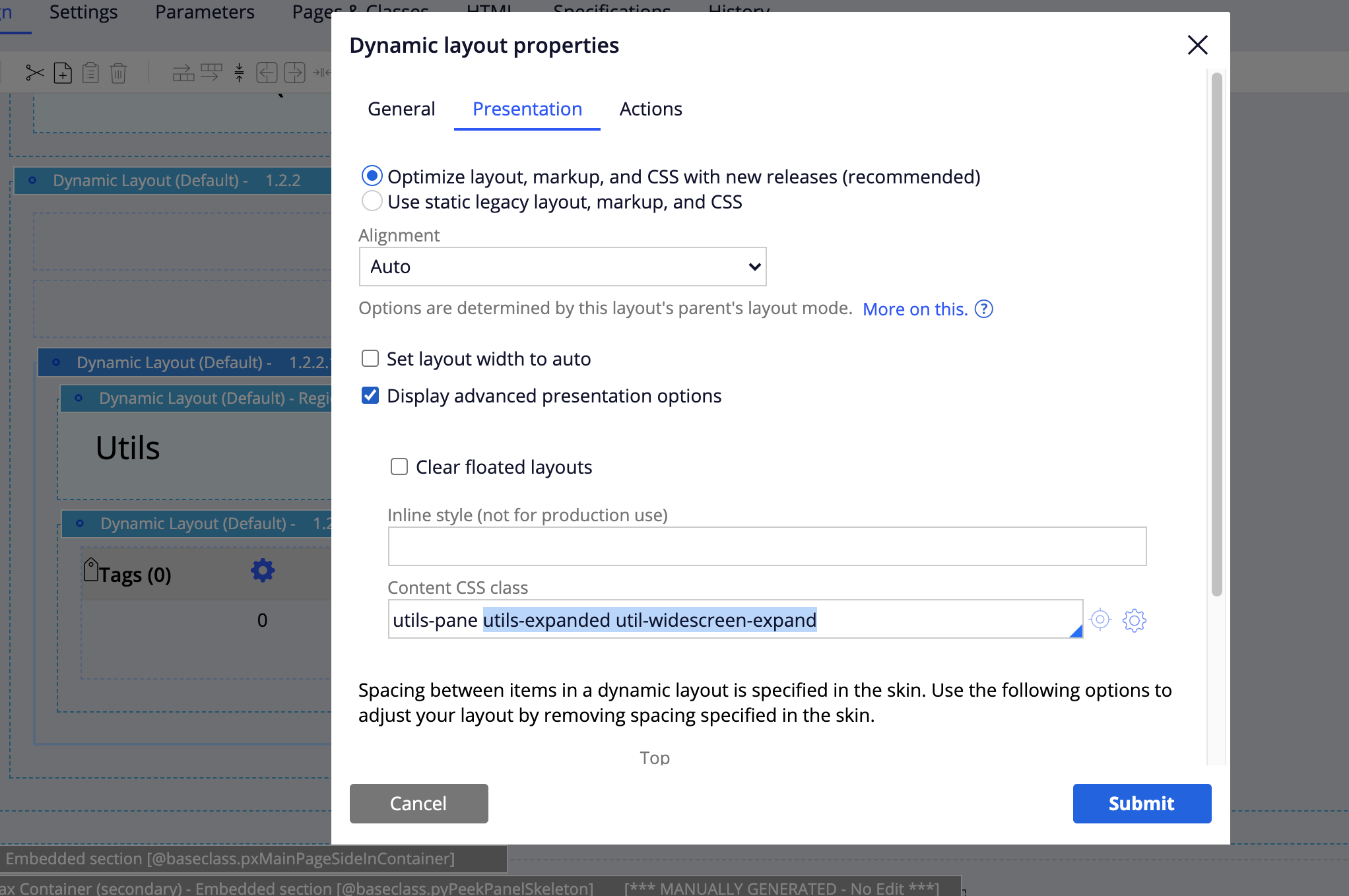Click the Dynamic layout properties title

484,45
